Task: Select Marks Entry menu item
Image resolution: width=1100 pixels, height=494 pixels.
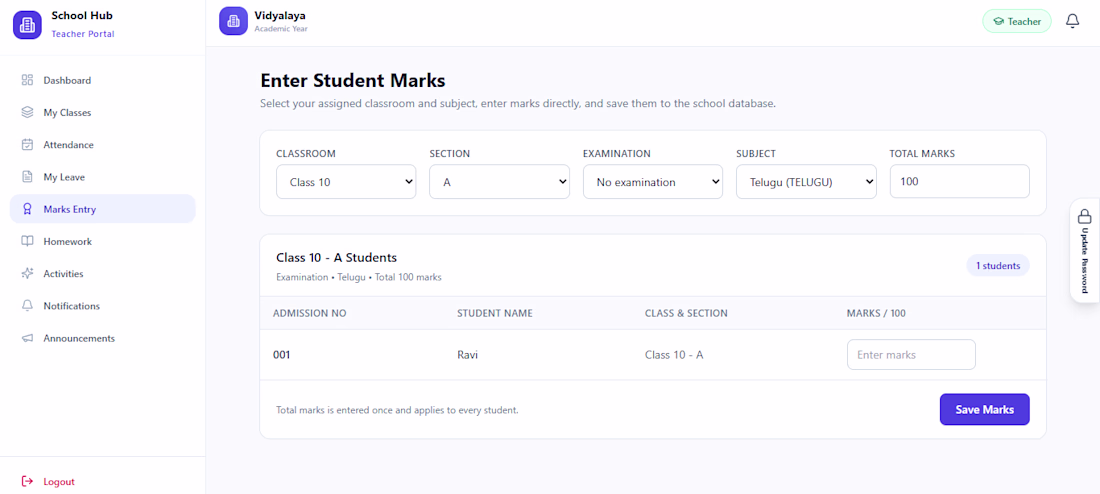Action: click(102, 209)
